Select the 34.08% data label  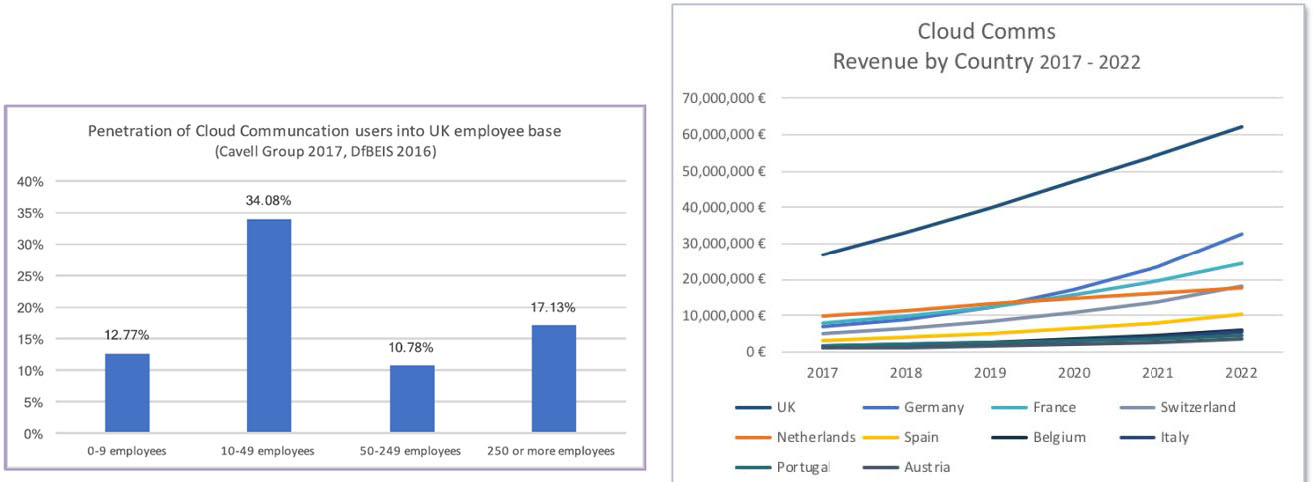(x=269, y=201)
